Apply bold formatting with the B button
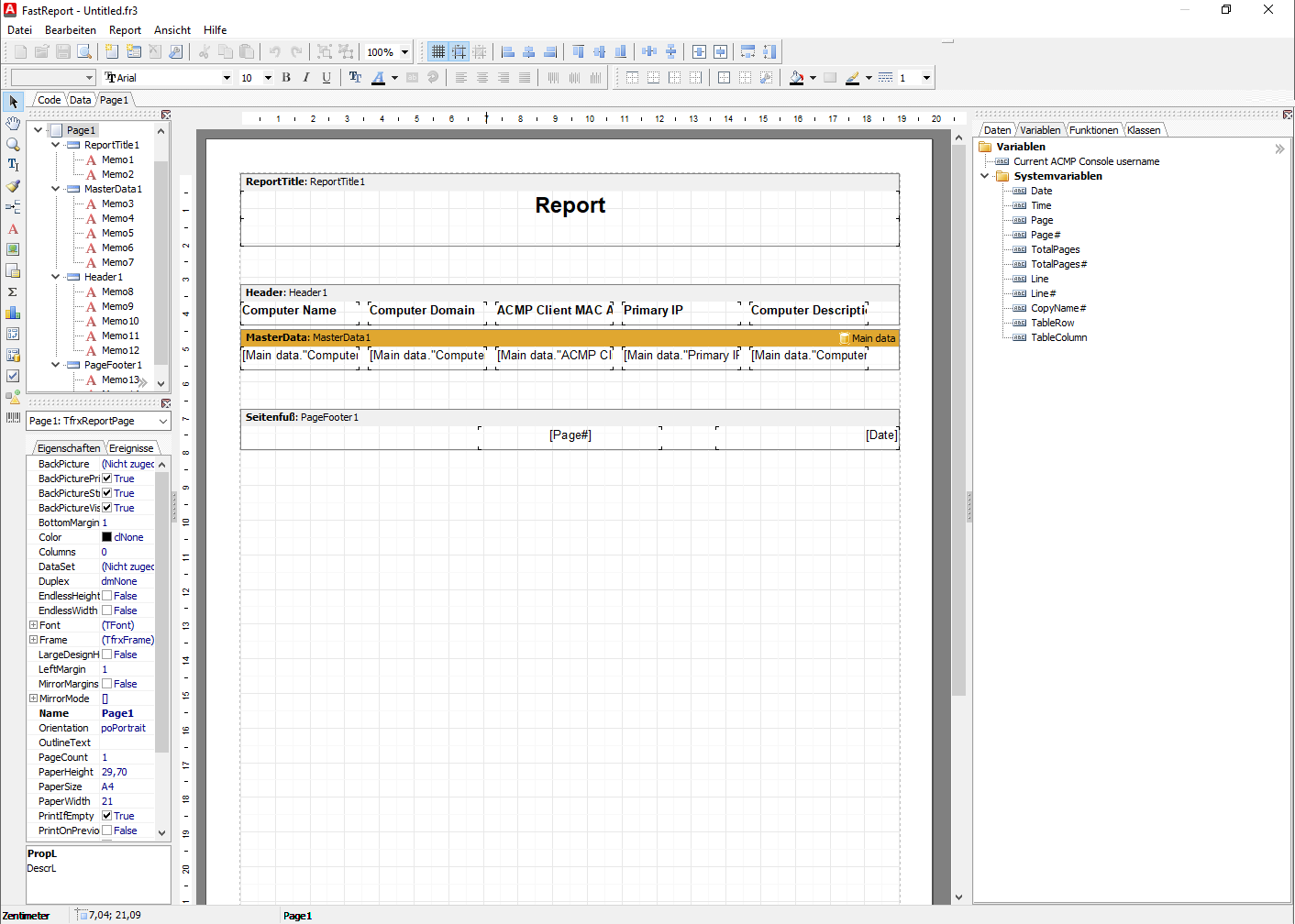Image resolution: width=1295 pixels, height=924 pixels. [285, 77]
